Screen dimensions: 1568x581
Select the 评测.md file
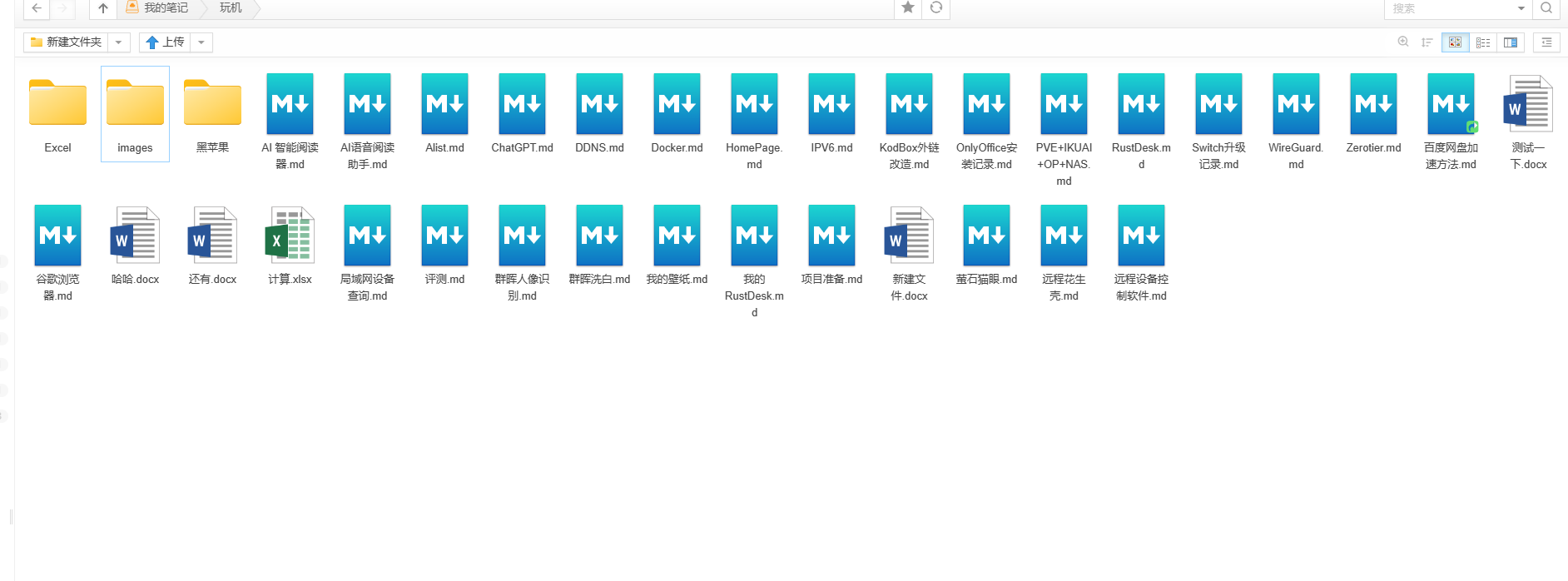[x=444, y=246]
